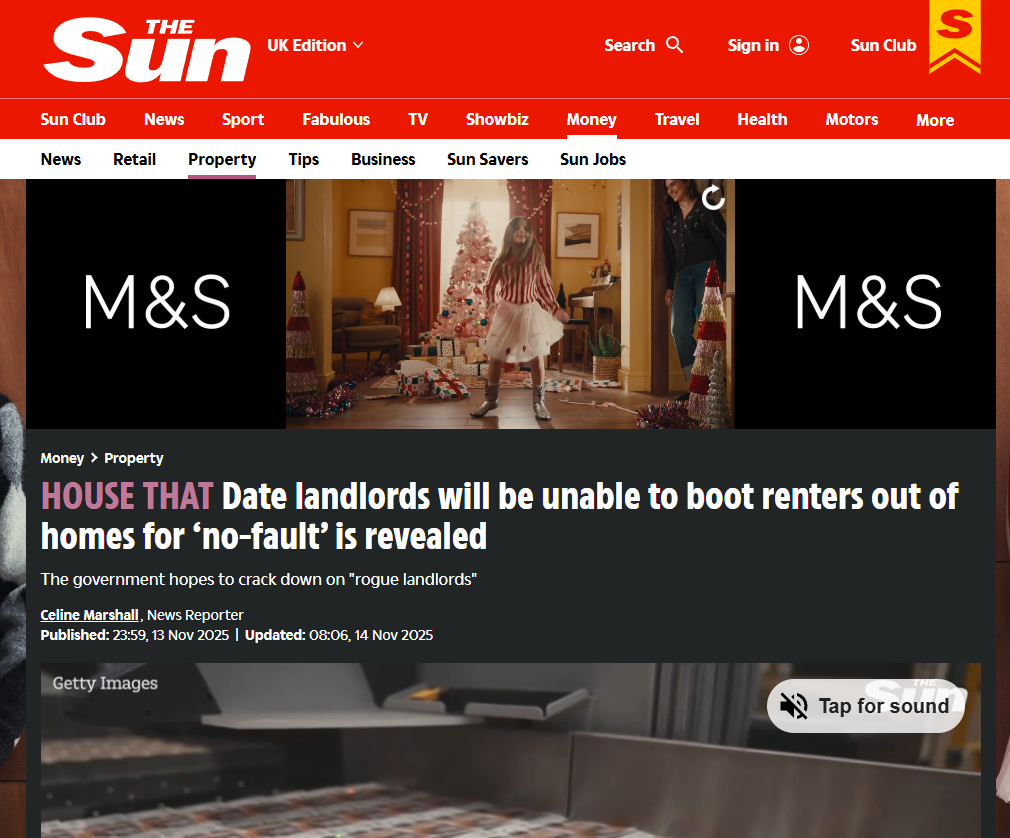Tap for sound on the article video

point(866,706)
